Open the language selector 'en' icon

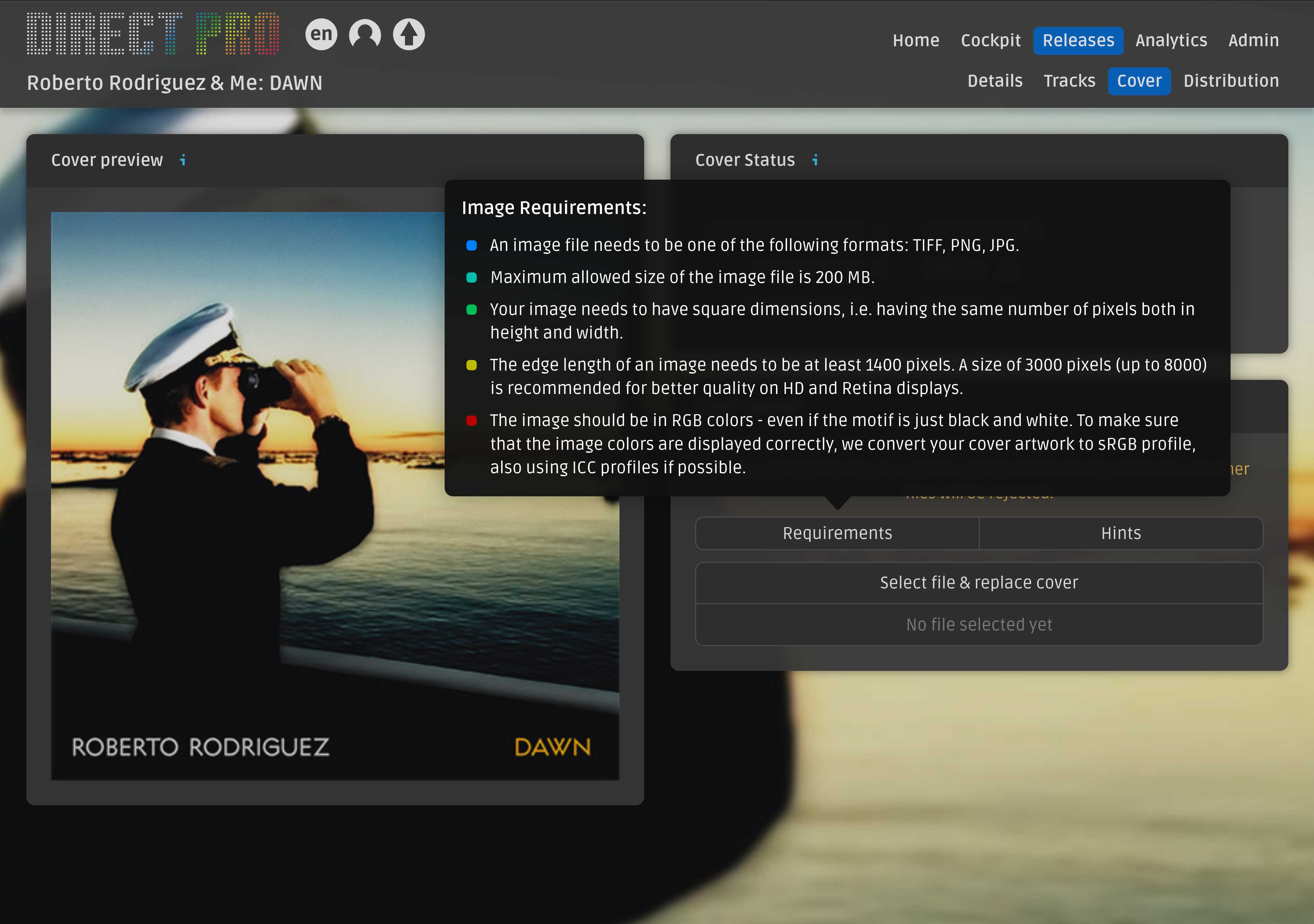321,34
